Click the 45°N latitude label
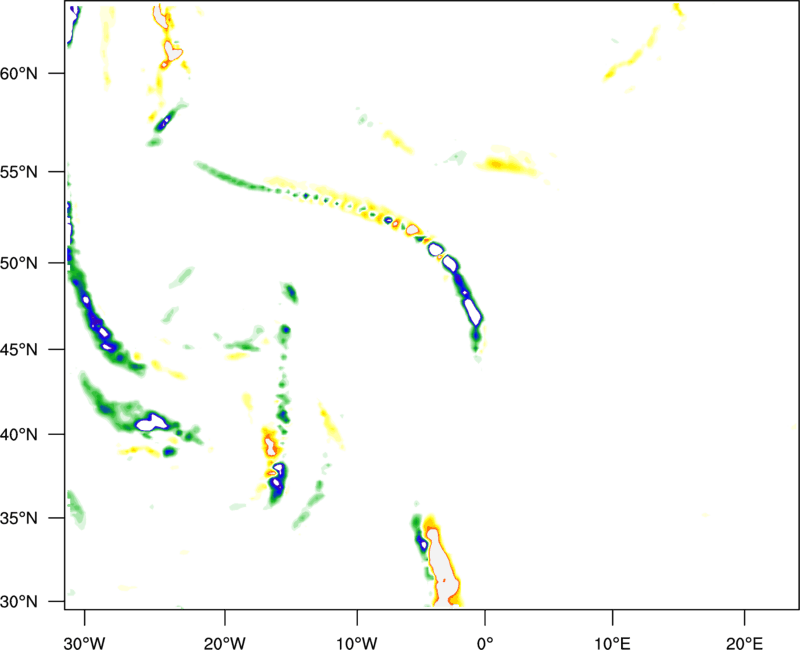The height and width of the screenshot is (650, 800). click(x=19, y=350)
